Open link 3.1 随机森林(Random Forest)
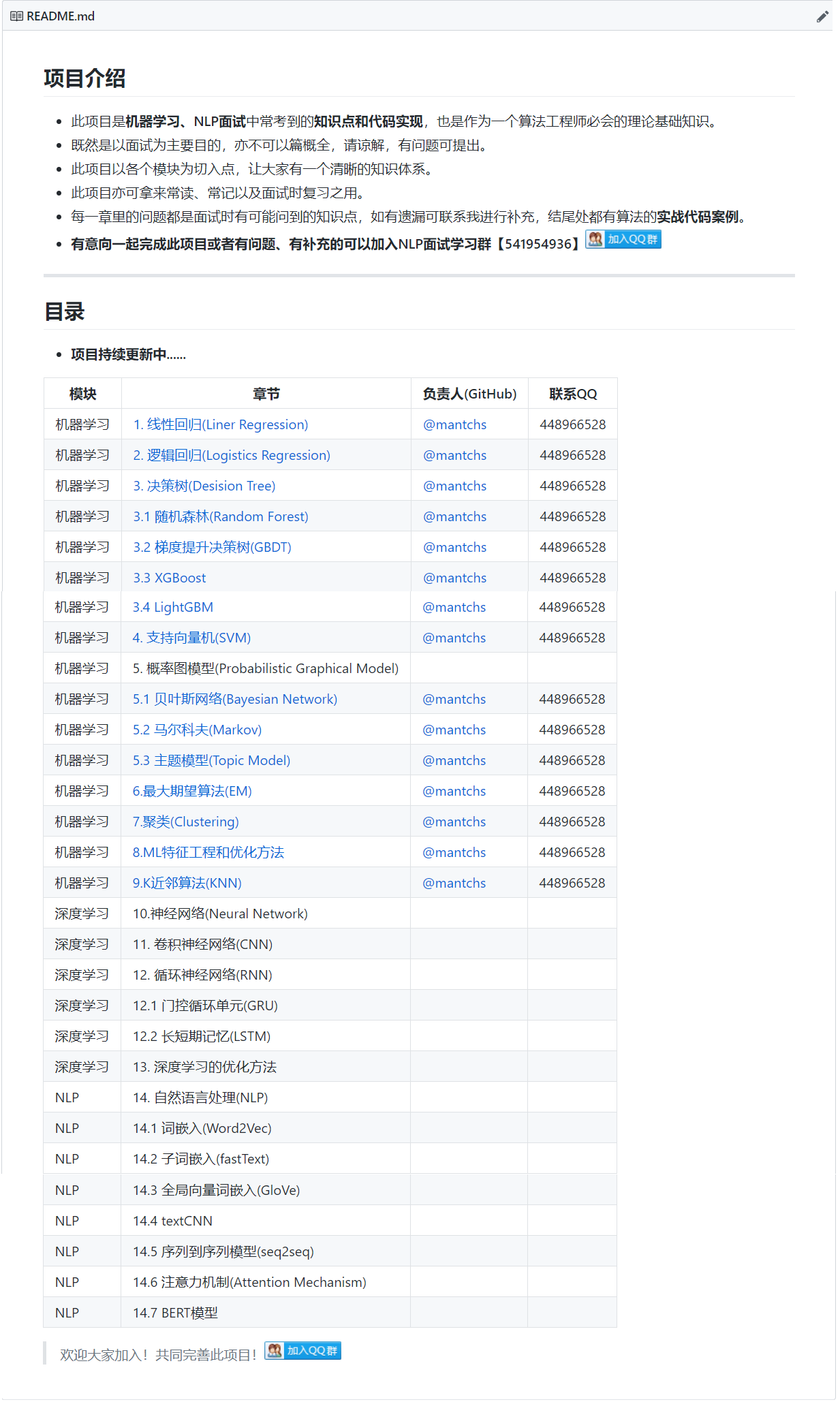The height and width of the screenshot is (1402, 840). (221, 516)
